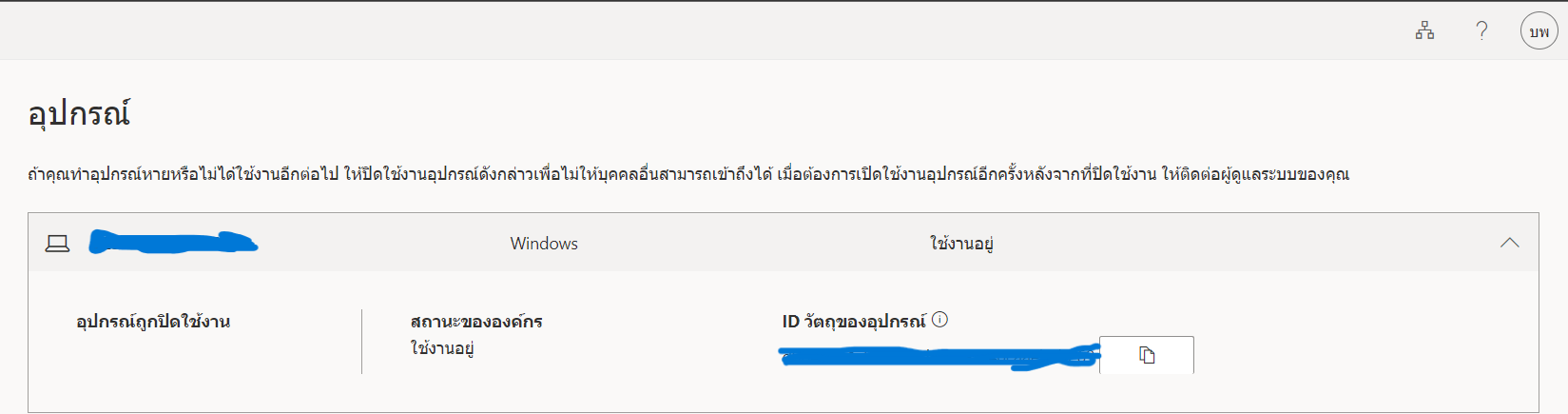The height and width of the screenshot is (414, 1568).
Task: Click the device description paragraph text
Action: click(x=688, y=174)
